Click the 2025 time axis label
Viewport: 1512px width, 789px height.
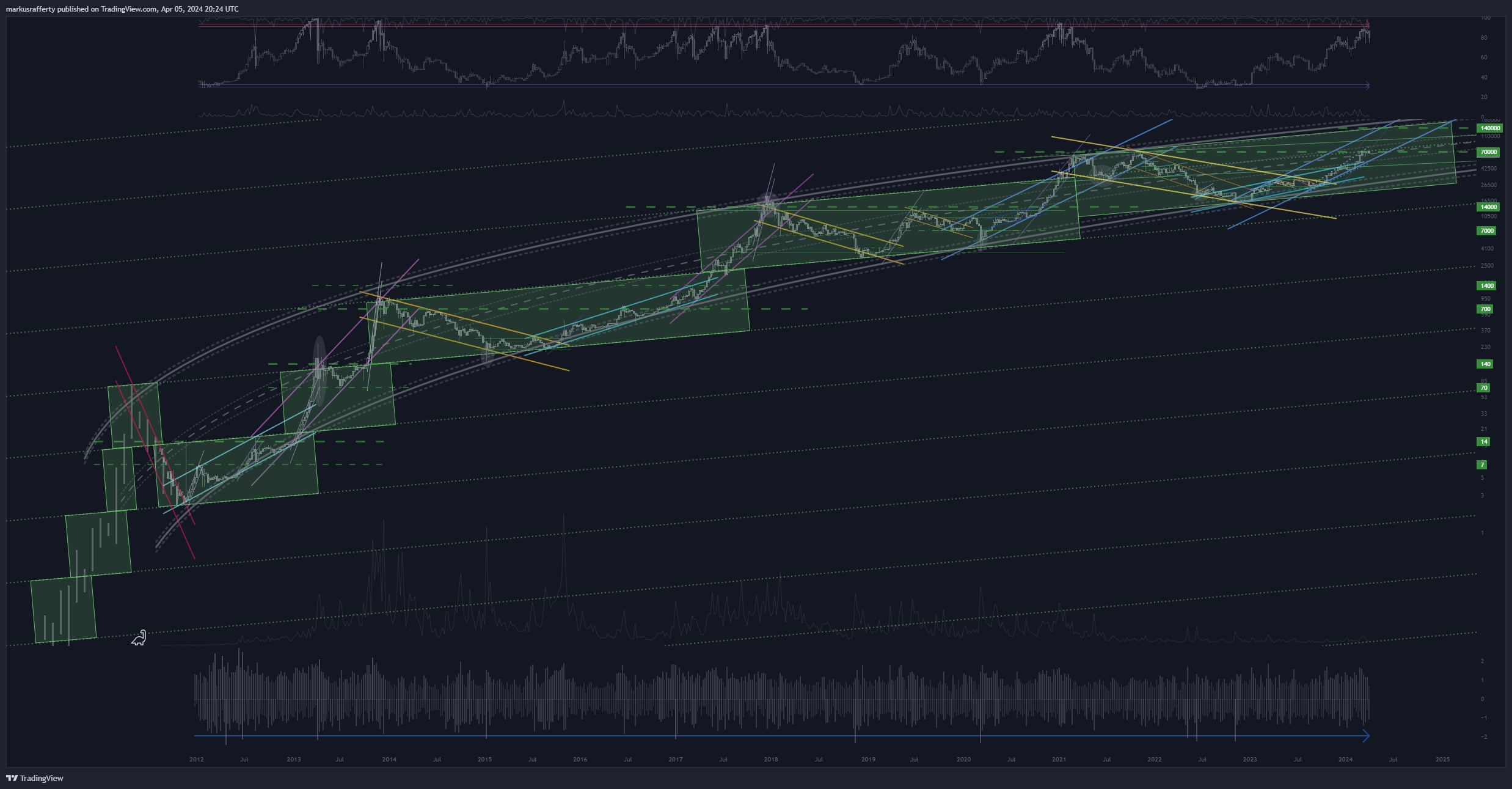[x=1442, y=760]
